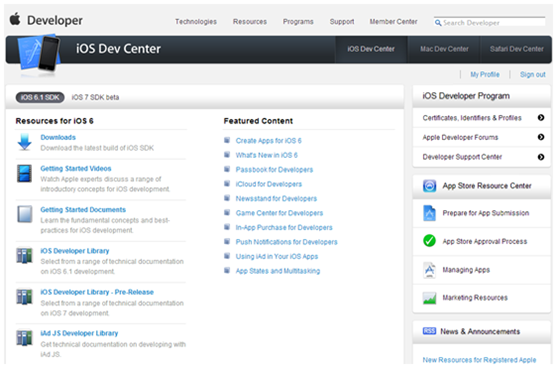Open Certificates, Identifiers & Profiles link

click(472, 118)
